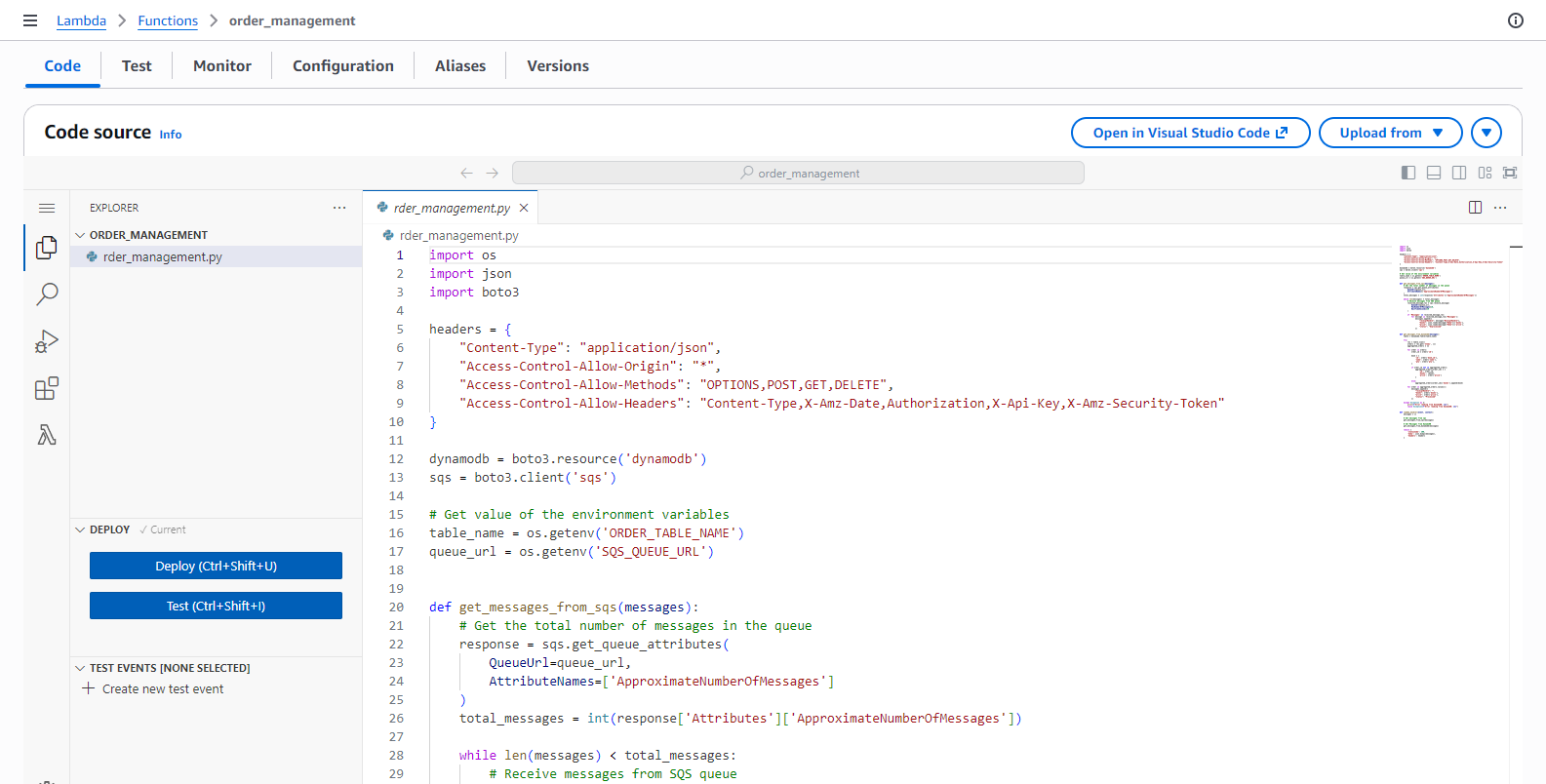Screen dimensions: 1546x784
Task: Open the Extensions icon in activity bar
Action: click(x=47, y=388)
